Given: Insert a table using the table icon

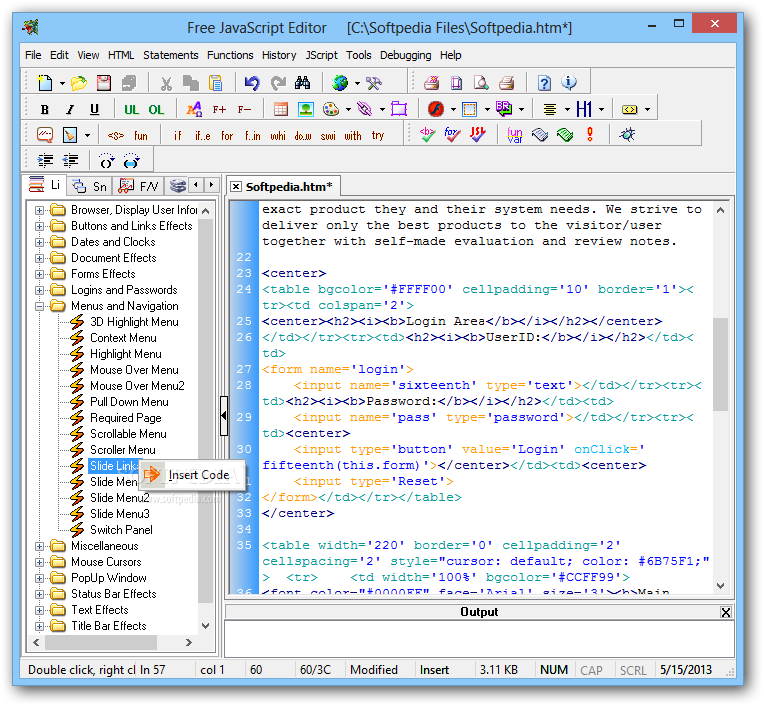Looking at the screenshot, I should (x=281, y=109).
